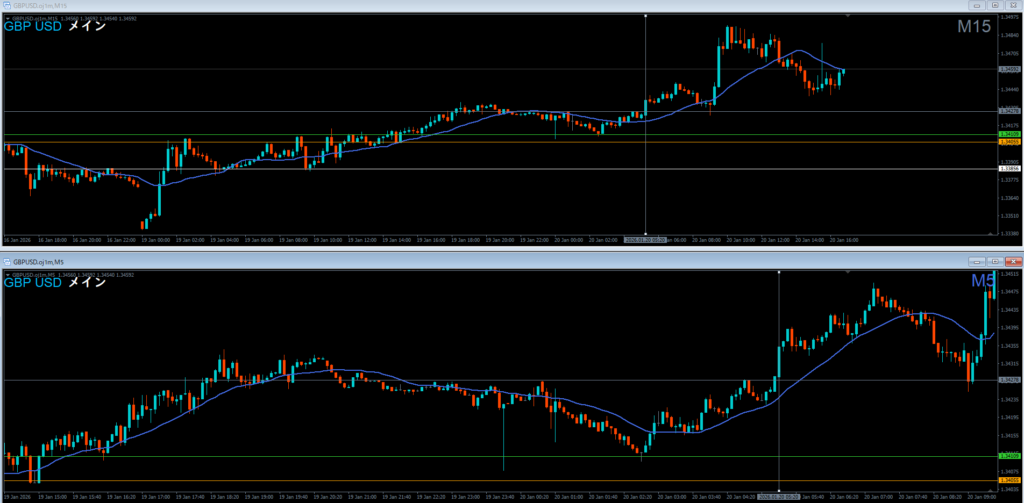Click the M15 timeframe label

(x=973, y=28)
